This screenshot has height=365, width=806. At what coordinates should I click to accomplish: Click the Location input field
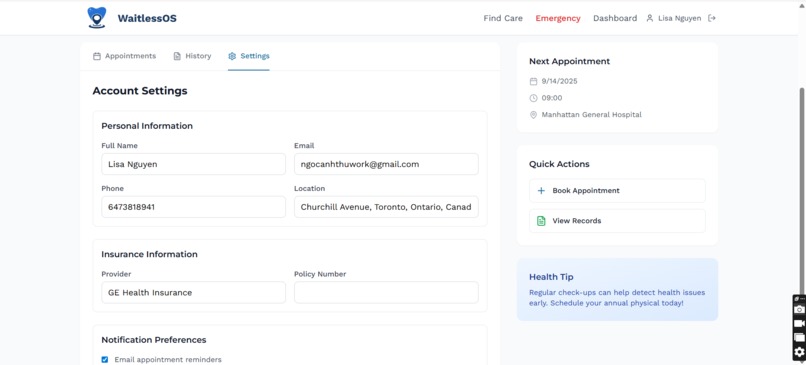coord(386,207)
